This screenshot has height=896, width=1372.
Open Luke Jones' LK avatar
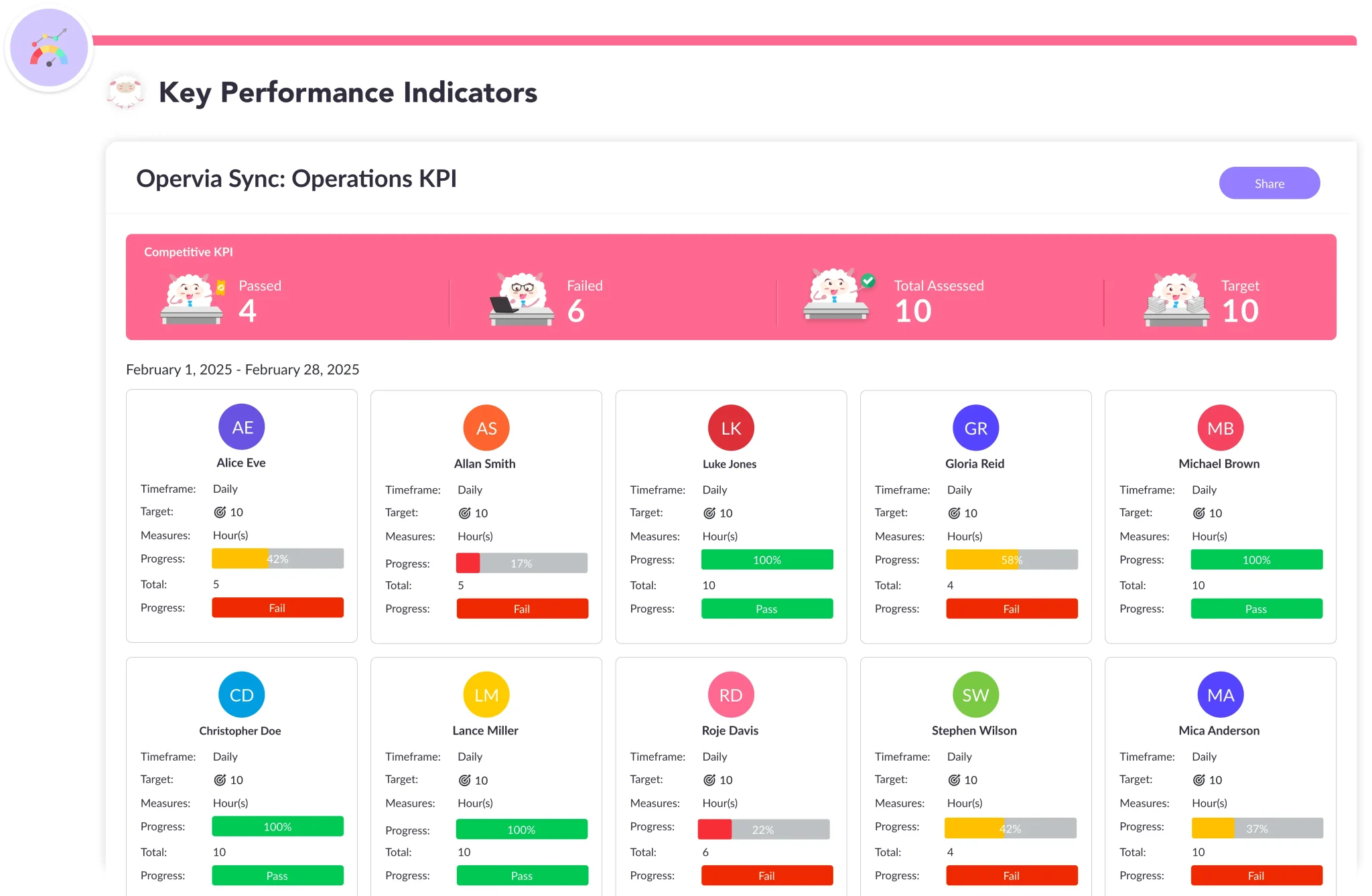coord(731,428)
